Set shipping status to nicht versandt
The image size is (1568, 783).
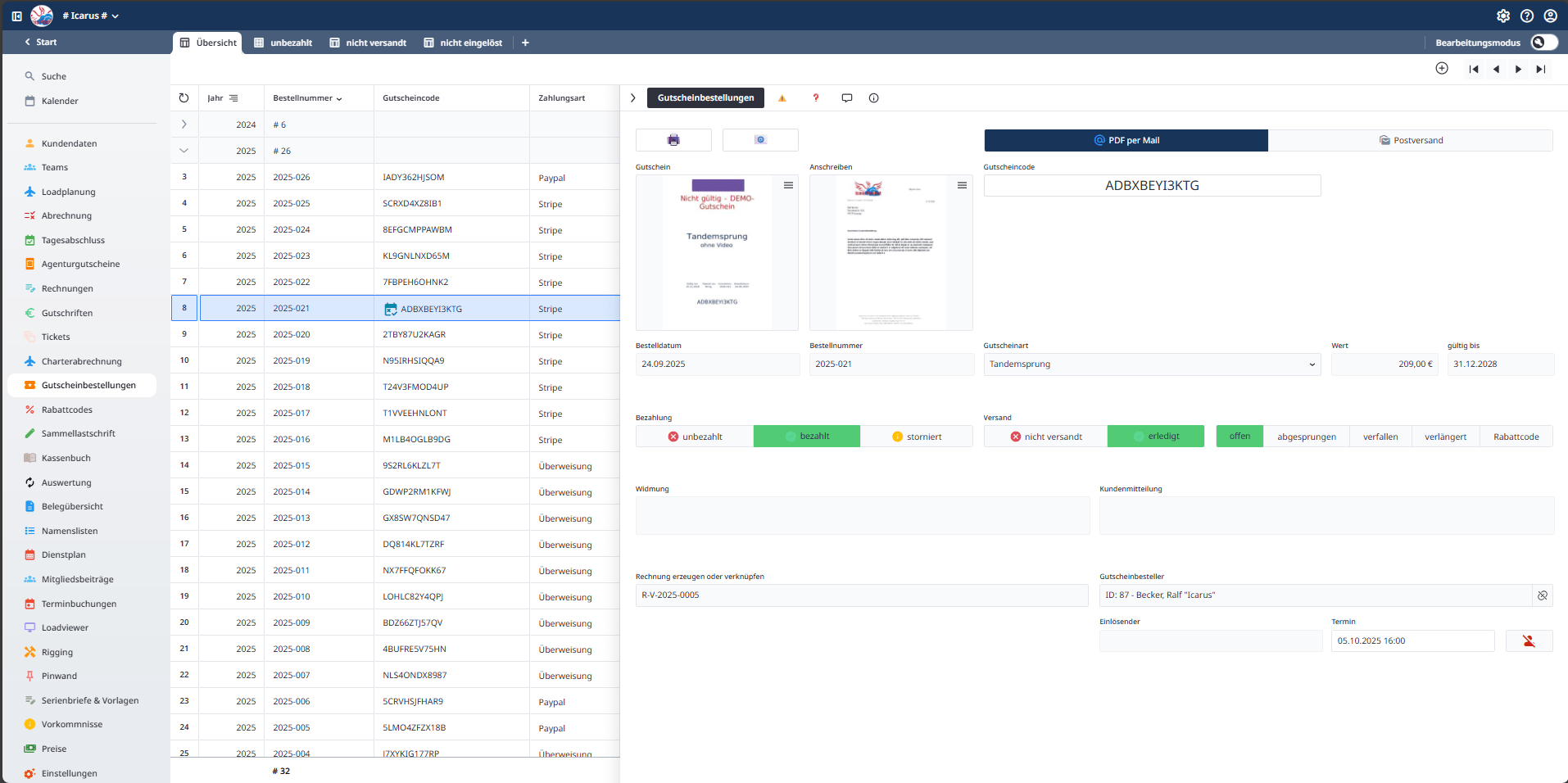1045,437
